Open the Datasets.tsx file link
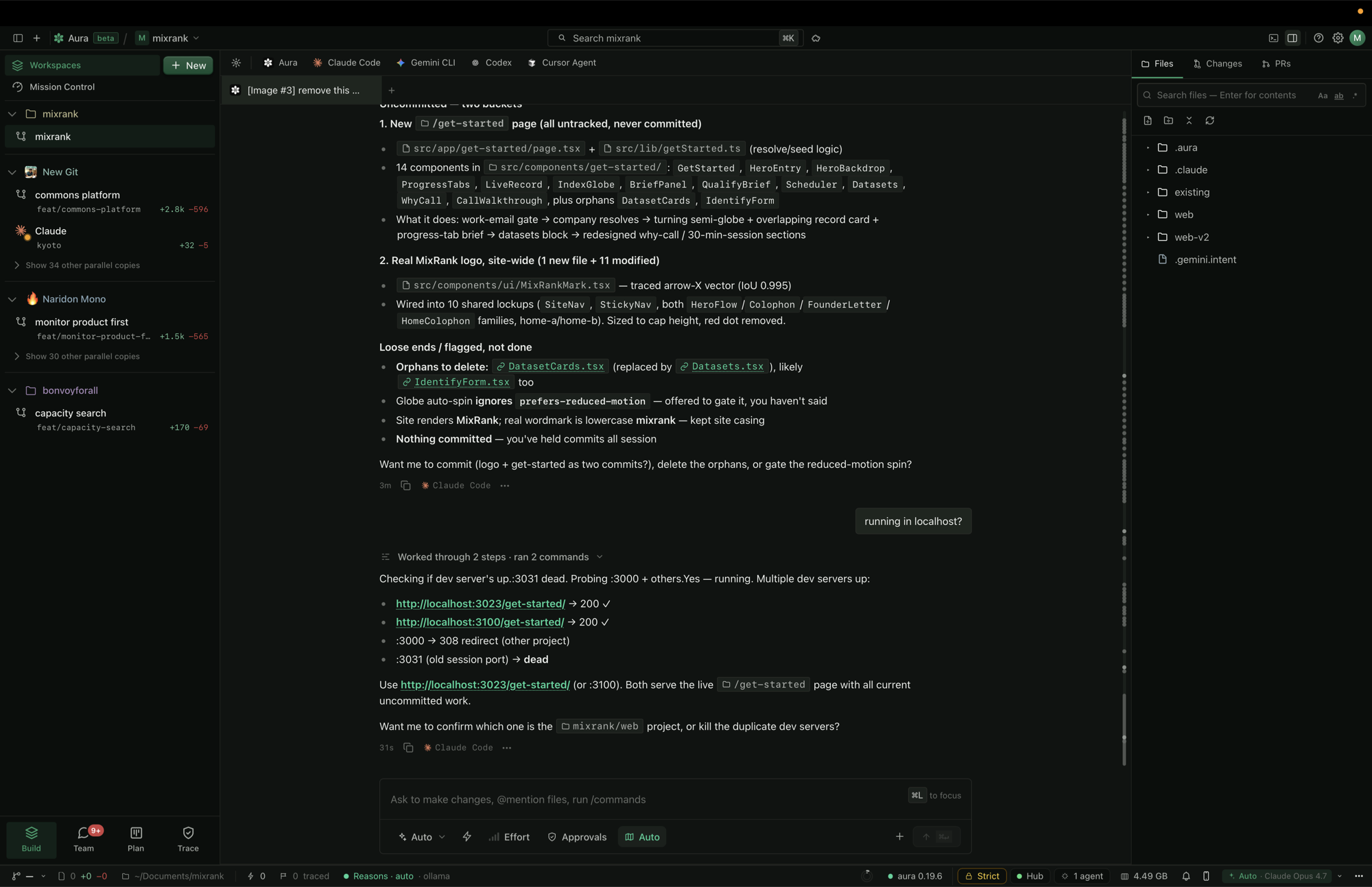Screen dimensions: 1372x887 click(x=721, y=367)
